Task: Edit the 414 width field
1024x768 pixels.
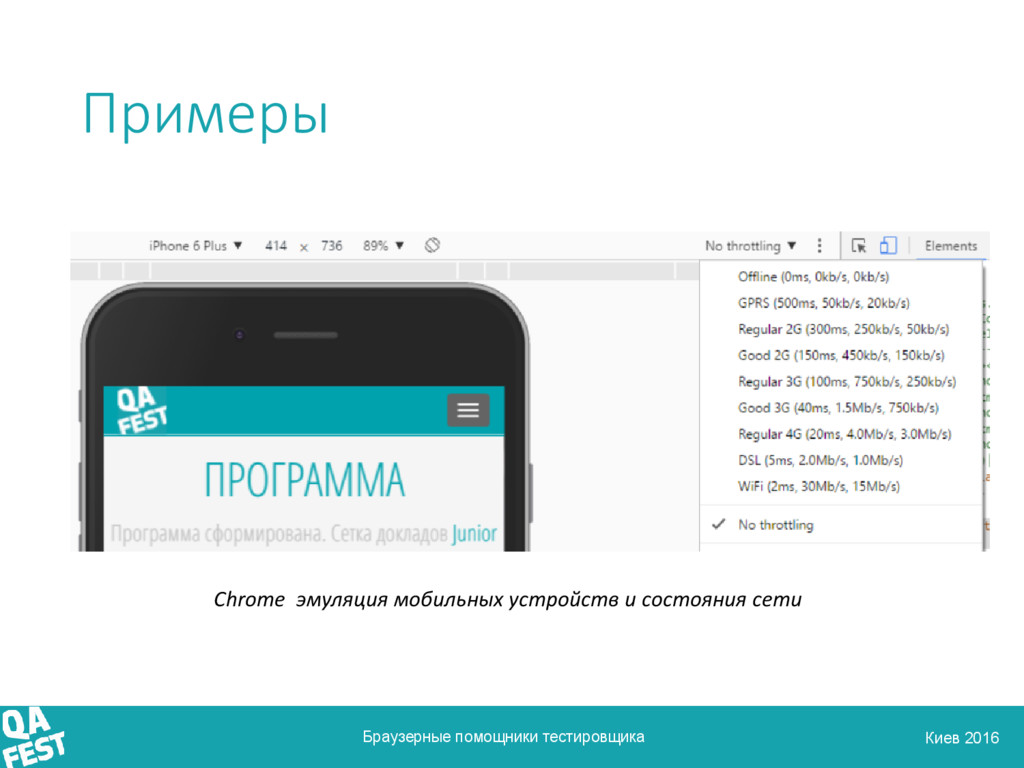Action: [x=276, y=246]
